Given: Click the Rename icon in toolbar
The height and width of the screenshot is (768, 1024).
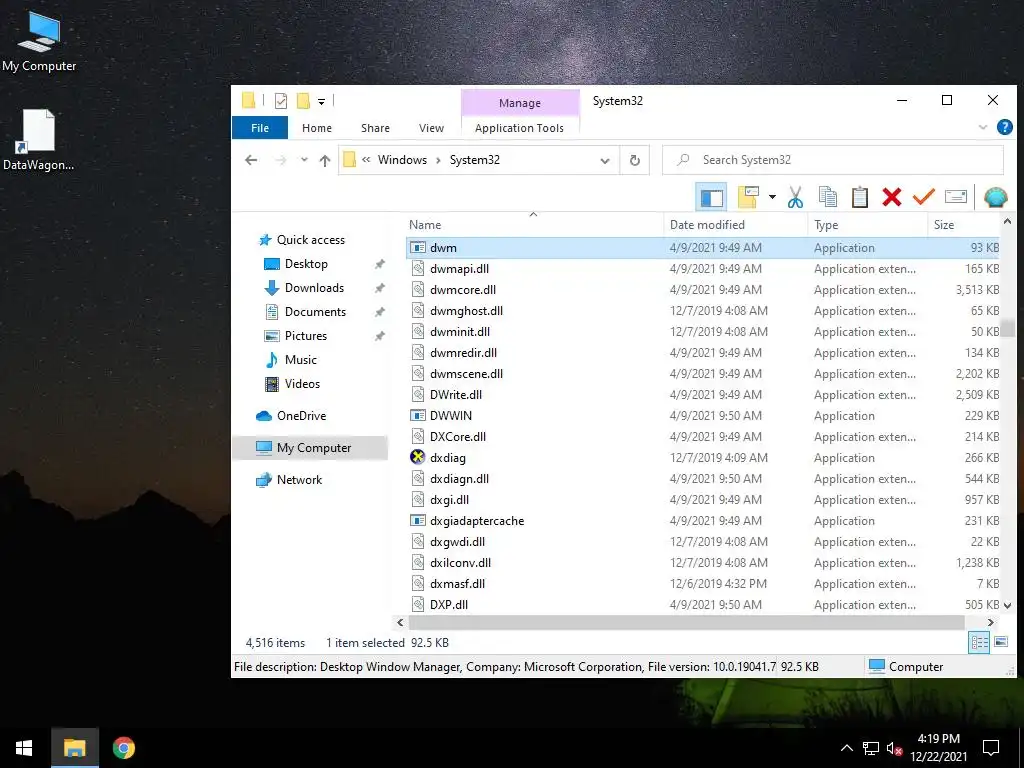Looking at the screenshot, I should coord(955,197).
